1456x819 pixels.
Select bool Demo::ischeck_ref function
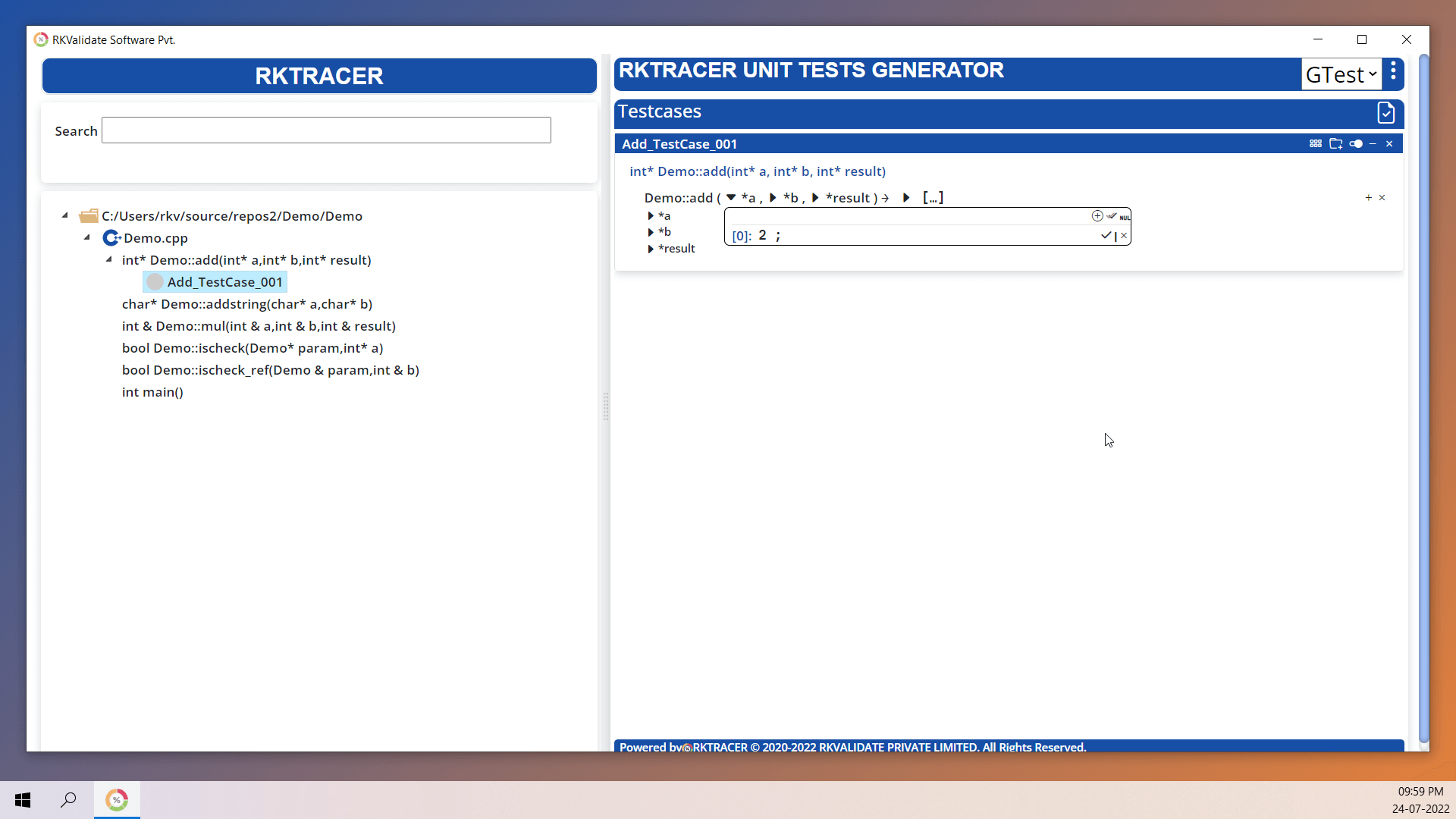tap(271, 370)
